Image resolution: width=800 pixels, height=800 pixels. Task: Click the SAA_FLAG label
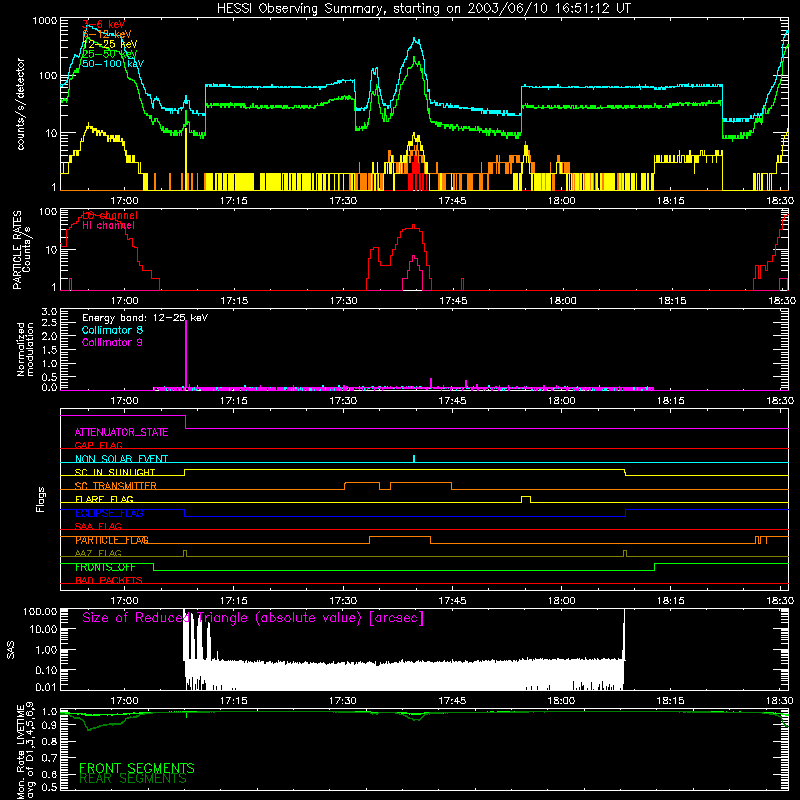[x=98, y=526]
